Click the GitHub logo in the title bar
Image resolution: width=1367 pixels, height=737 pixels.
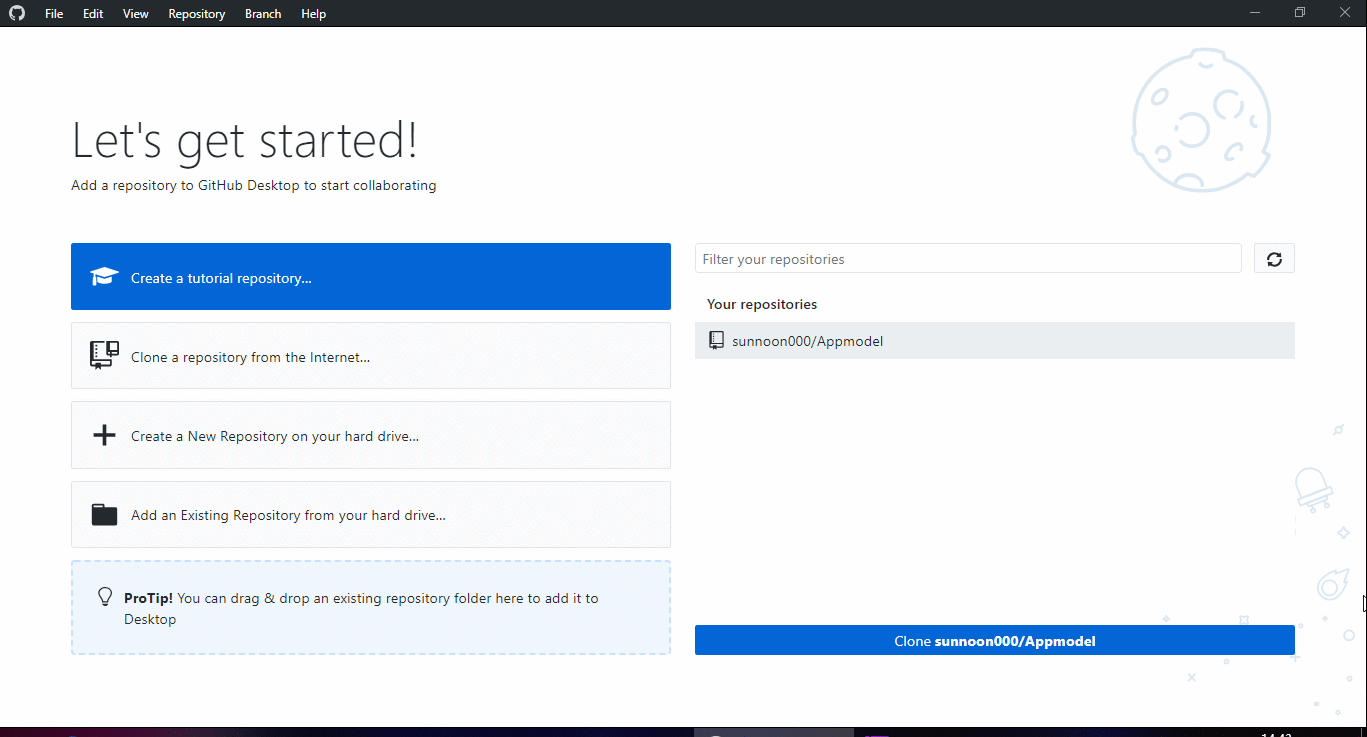tap(18, 14)
